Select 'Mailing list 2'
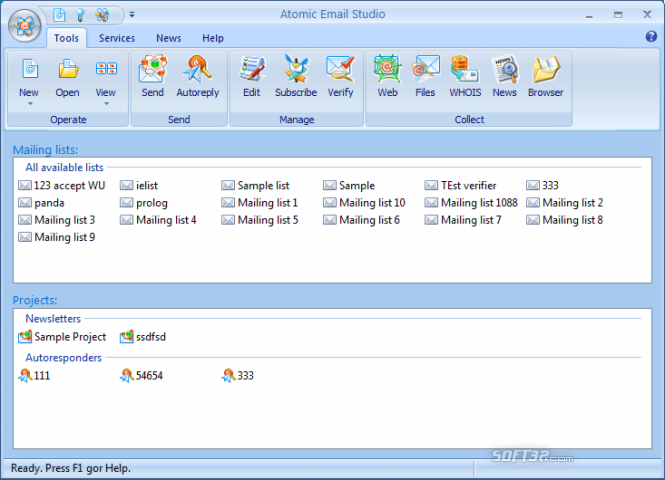Viewport: 665px width, 480px height. coord(565,203)
